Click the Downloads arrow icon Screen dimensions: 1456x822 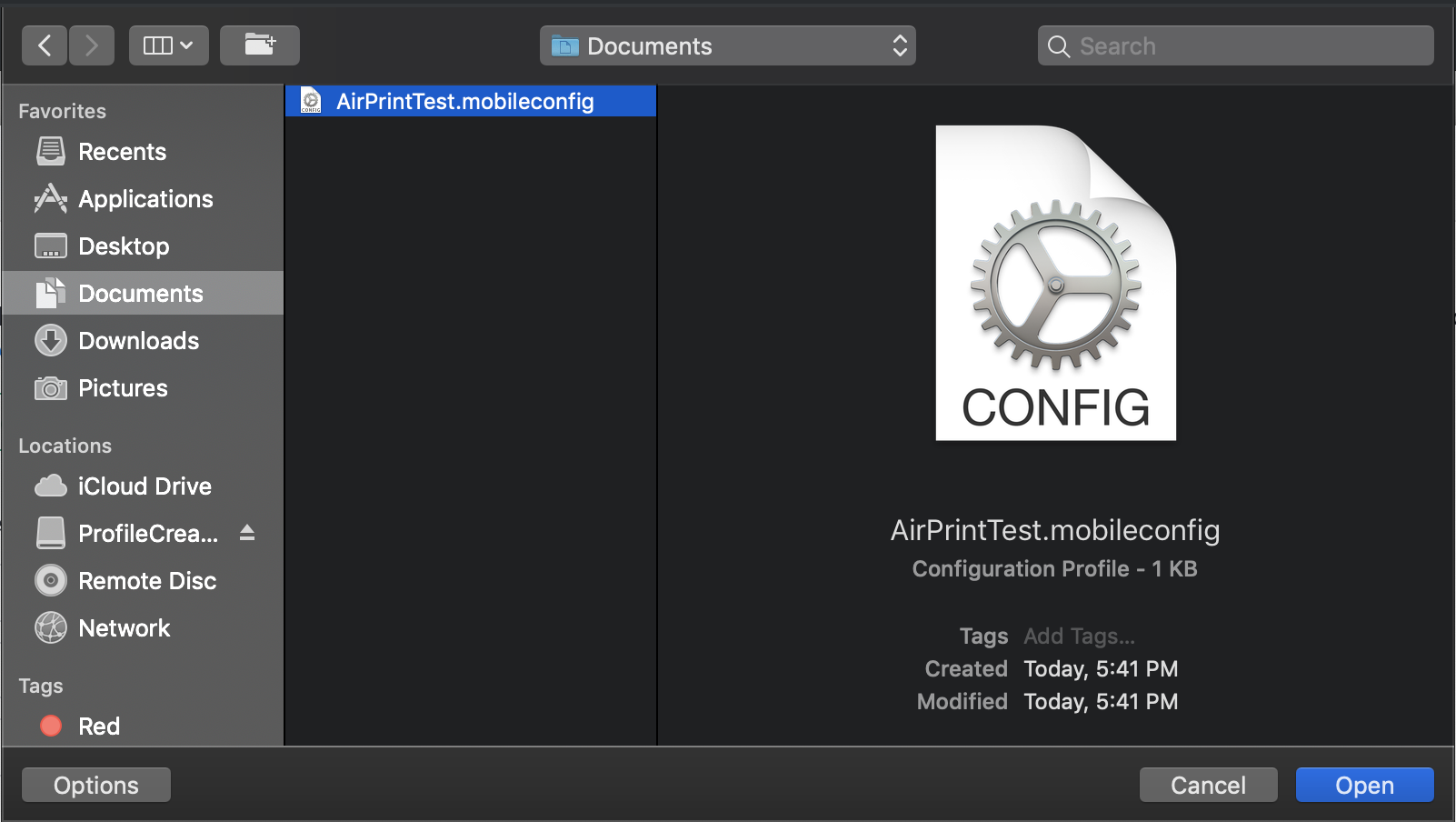[51, 340]
